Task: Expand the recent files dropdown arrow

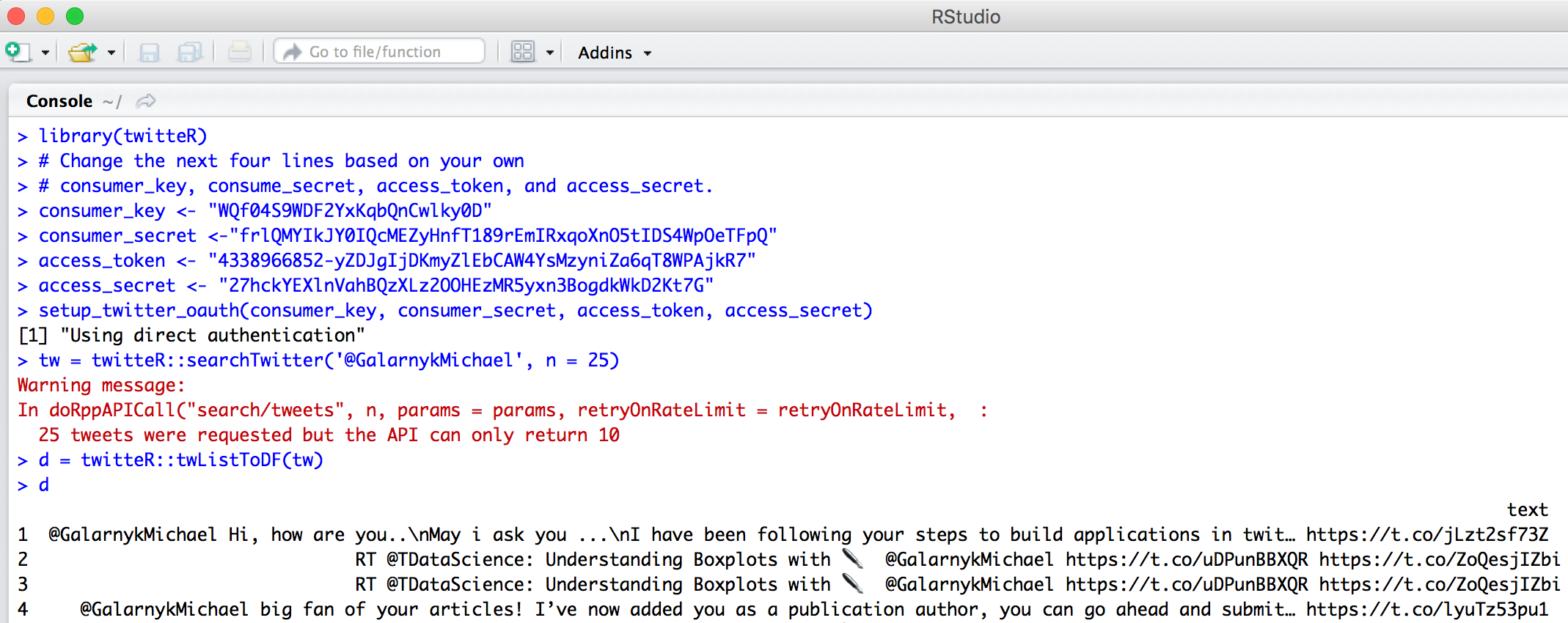Action: [x=111, y=53]
